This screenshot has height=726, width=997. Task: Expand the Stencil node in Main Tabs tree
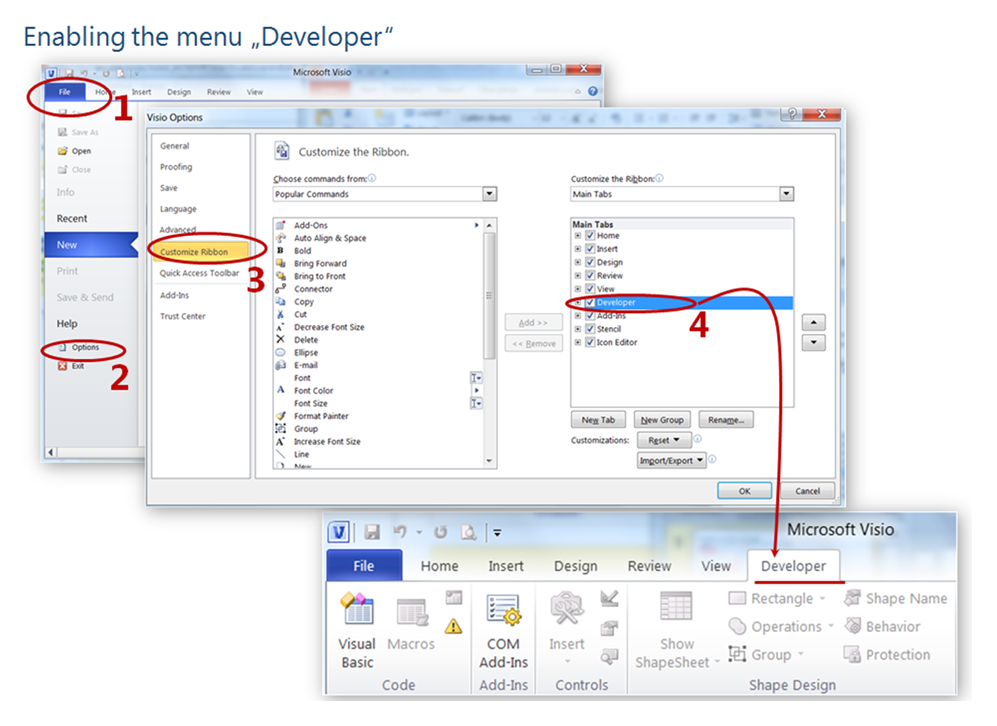[x=577, y=329]
